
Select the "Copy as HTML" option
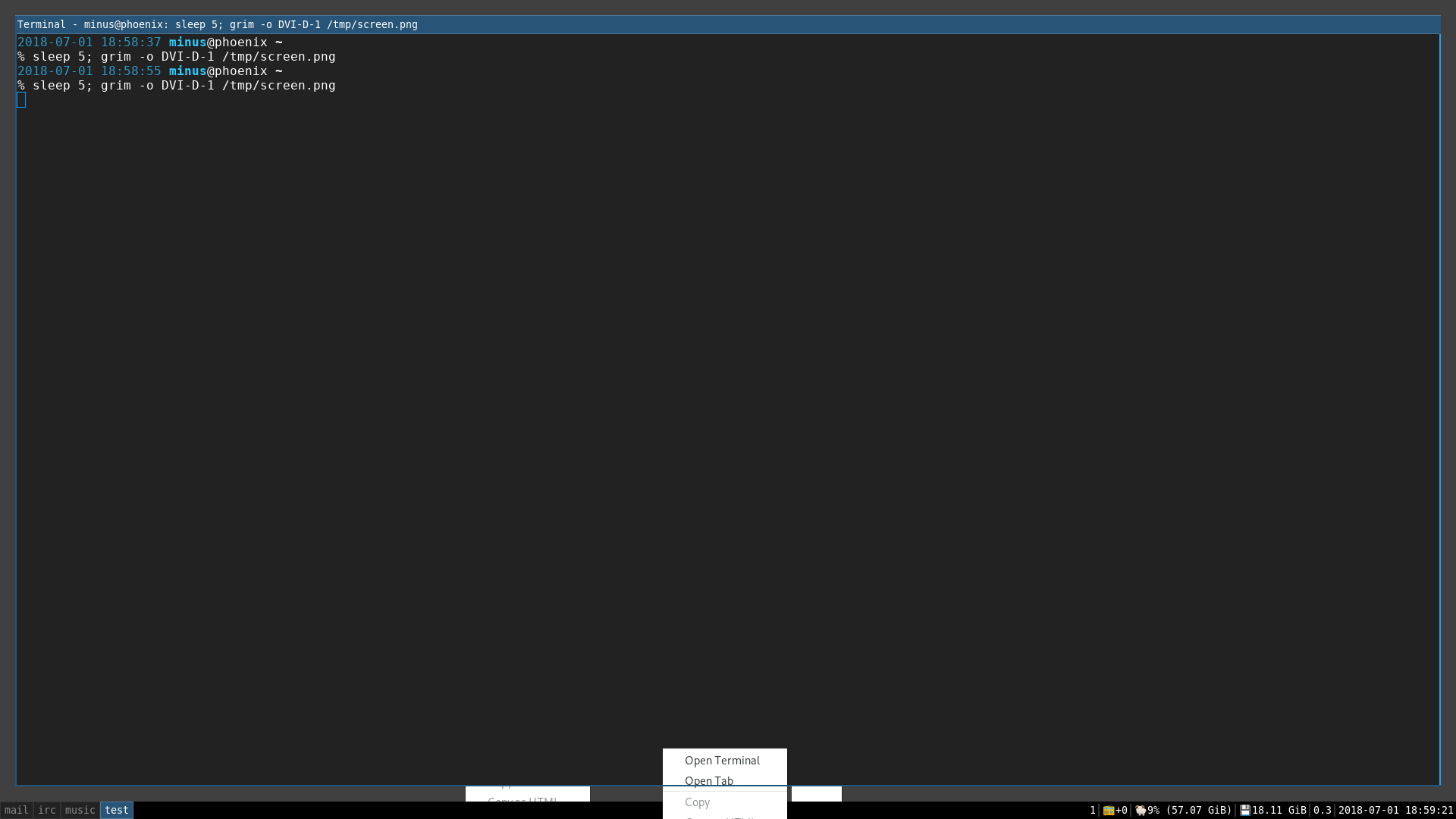coord(525,801)
